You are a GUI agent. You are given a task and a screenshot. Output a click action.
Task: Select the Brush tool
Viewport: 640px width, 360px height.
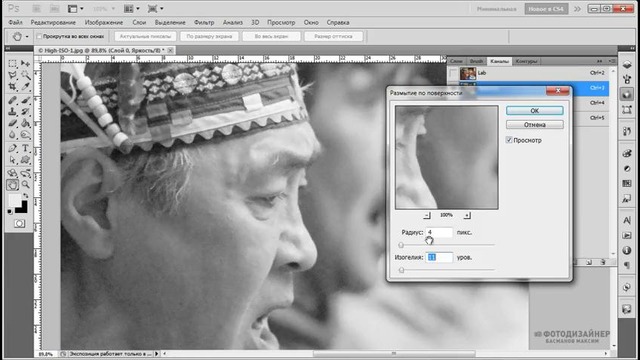[25, 100]
